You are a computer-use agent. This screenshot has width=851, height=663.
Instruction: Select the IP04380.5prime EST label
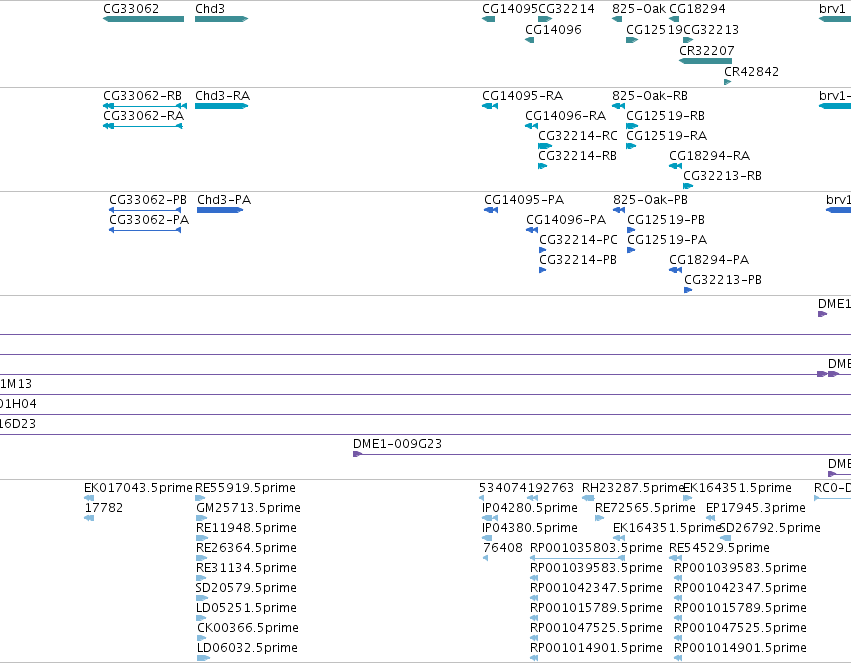point(530,528)
